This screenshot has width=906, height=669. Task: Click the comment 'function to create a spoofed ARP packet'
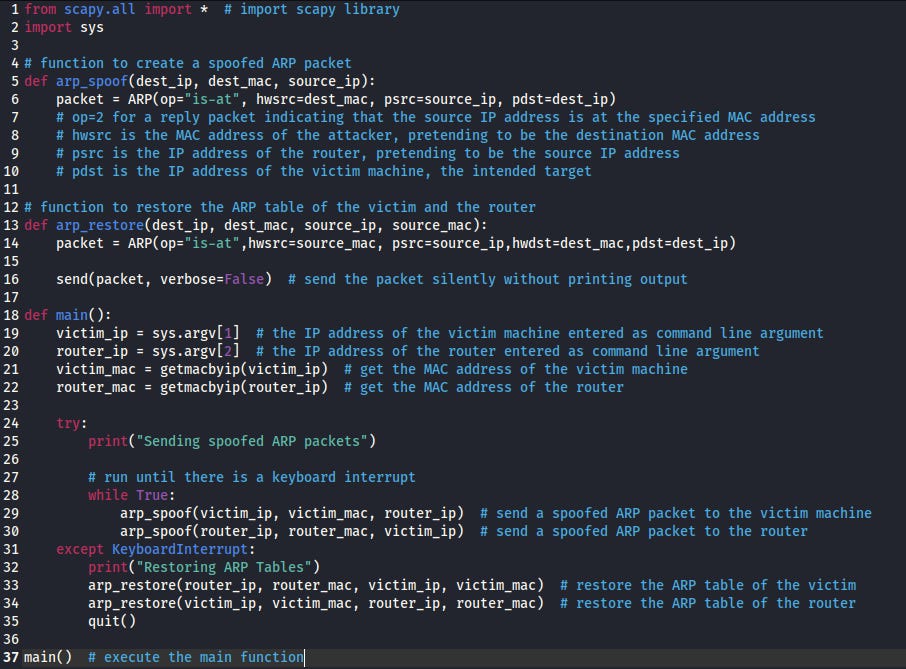[x=188, y=63]
